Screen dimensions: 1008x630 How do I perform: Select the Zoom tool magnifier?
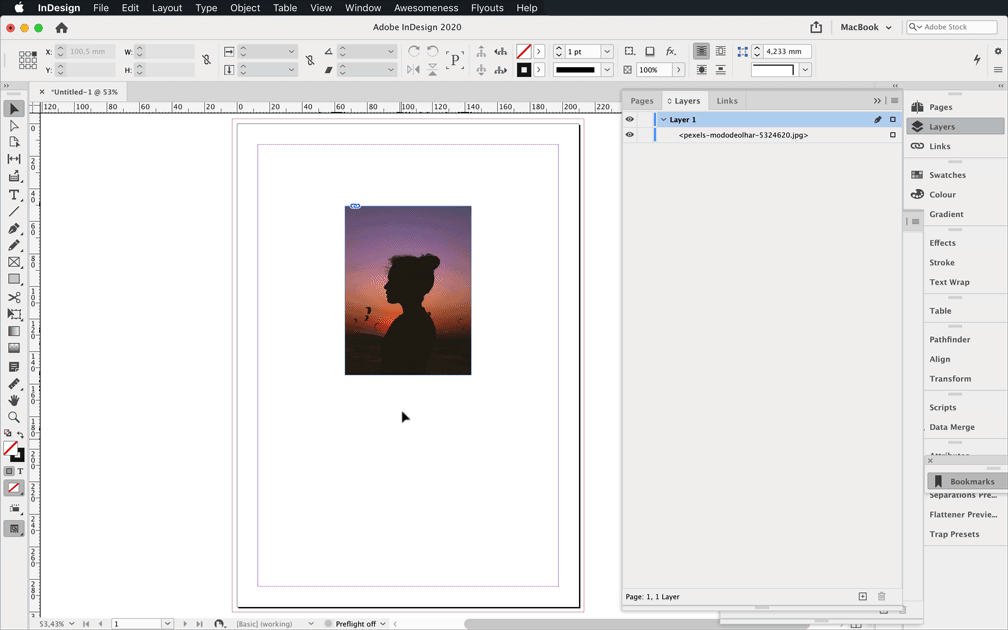pos(14,417)
